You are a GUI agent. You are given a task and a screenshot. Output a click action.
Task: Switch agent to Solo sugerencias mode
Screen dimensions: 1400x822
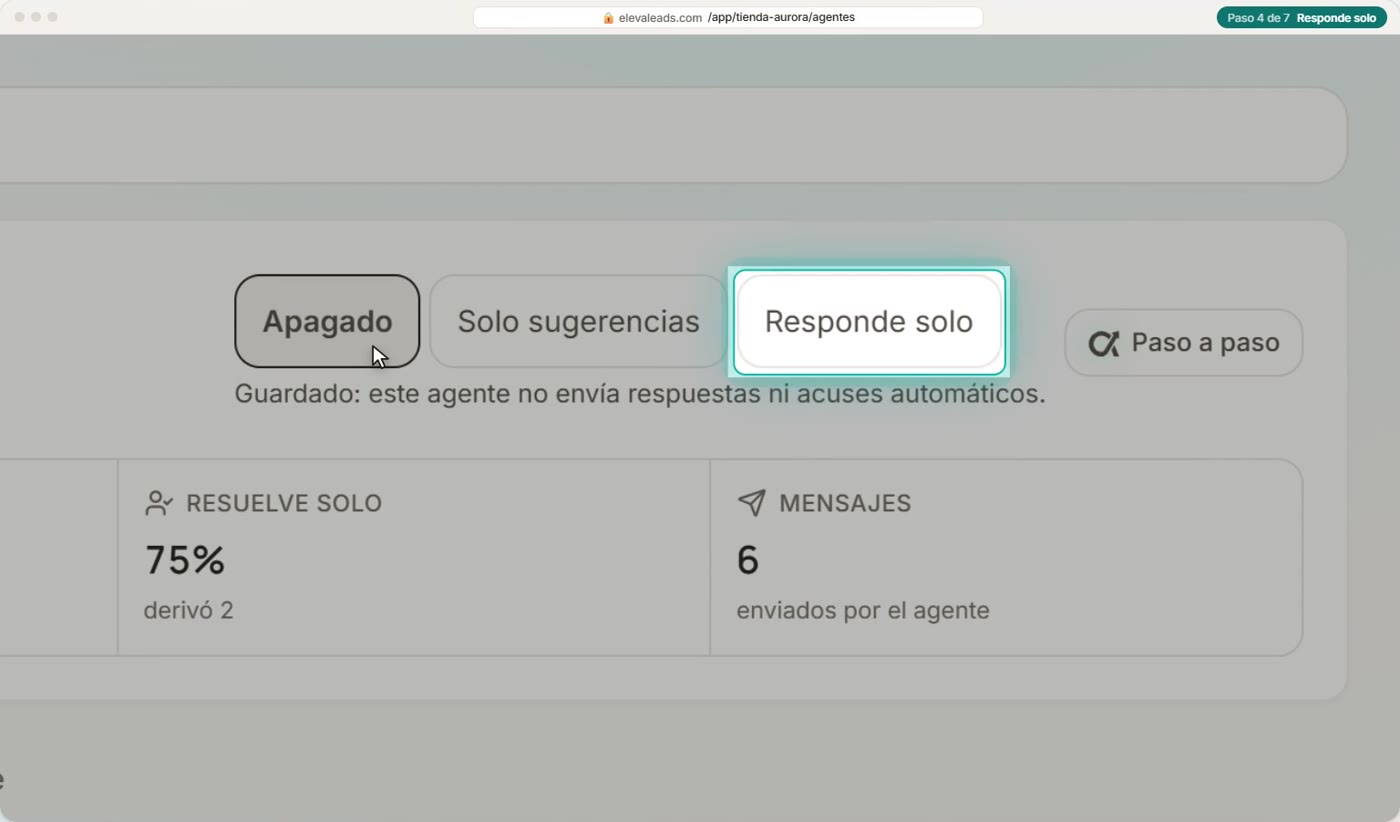pos(578,321)
